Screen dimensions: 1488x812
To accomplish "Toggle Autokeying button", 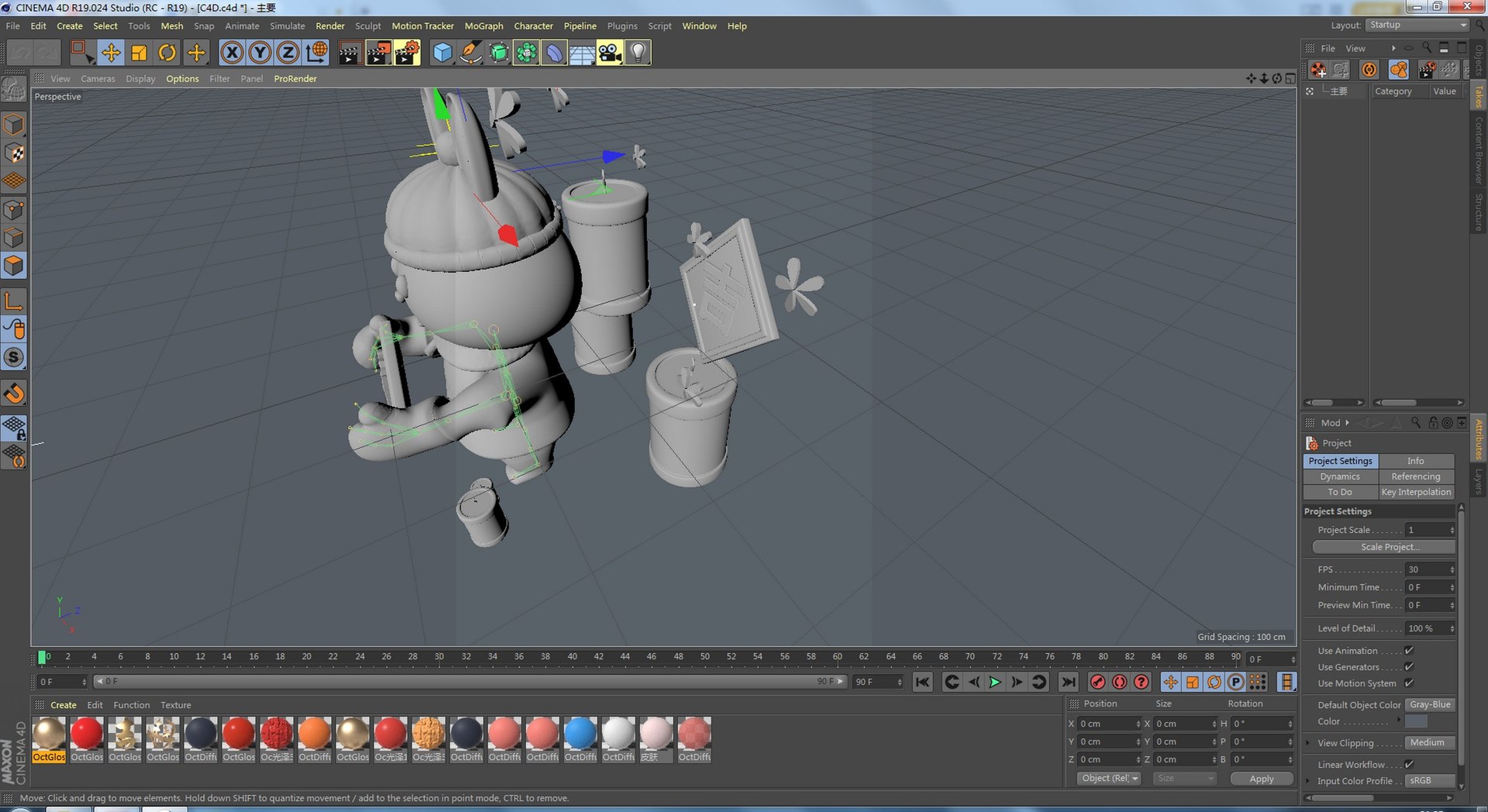I will (x=1119, y=682).
